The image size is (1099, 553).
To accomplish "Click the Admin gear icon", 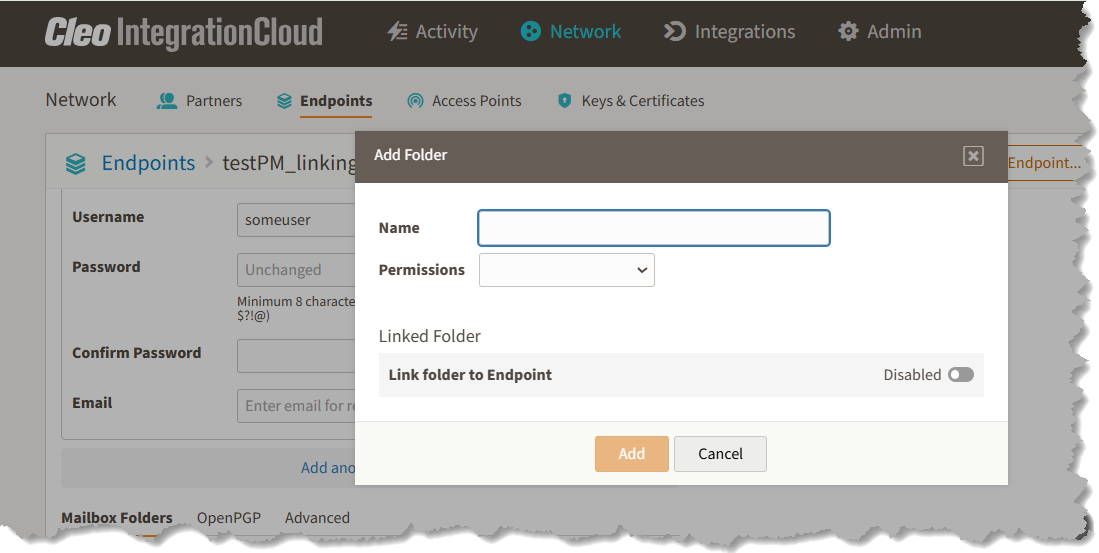I will 848,32.
